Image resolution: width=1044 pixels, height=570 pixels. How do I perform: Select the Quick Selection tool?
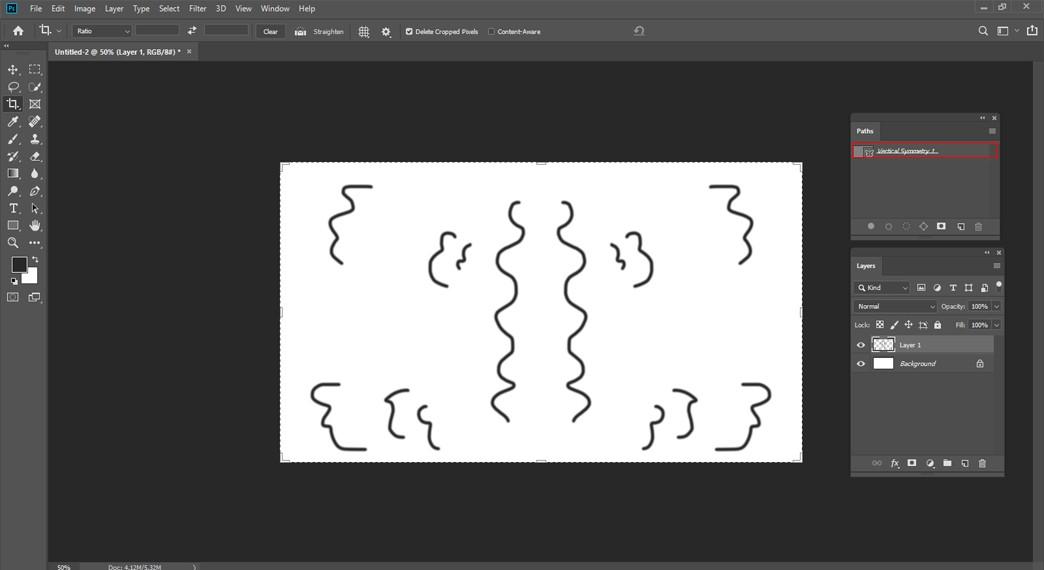35,87
